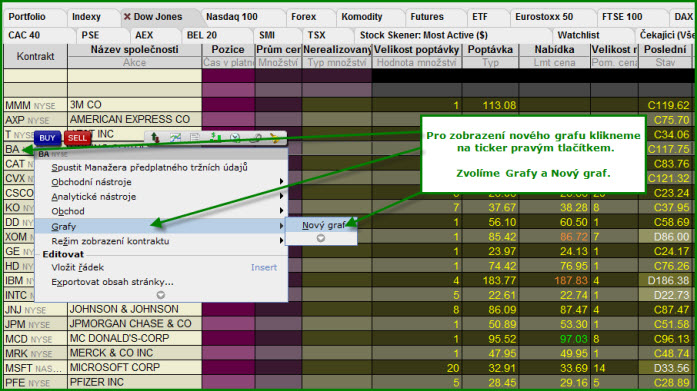Viewport: 697px width, 391px height.
Task: Open the ETF tab
Action: 480,17
